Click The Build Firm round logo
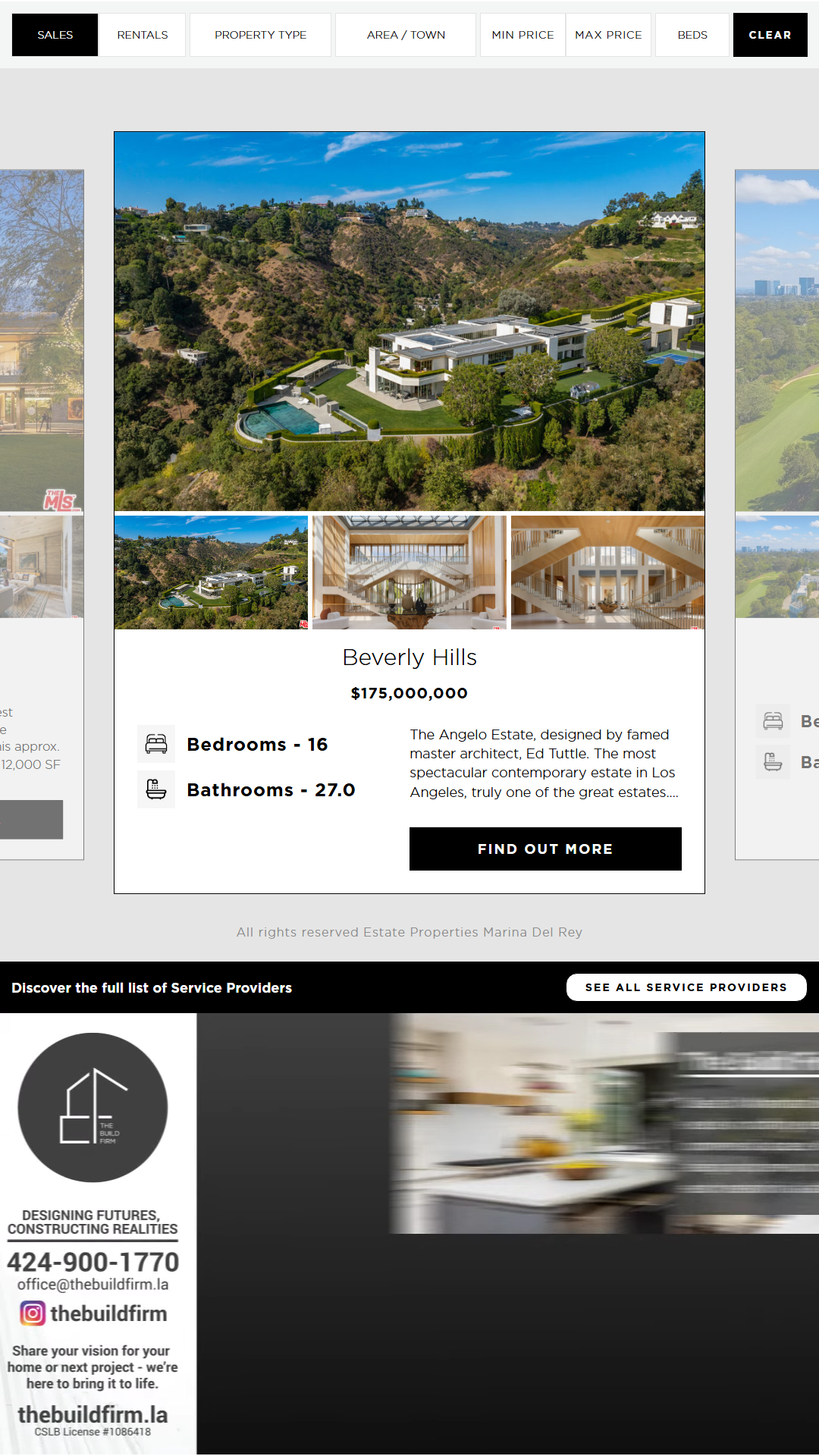The width and height of the screenshot is (819, 1456). pos(93,1107)
